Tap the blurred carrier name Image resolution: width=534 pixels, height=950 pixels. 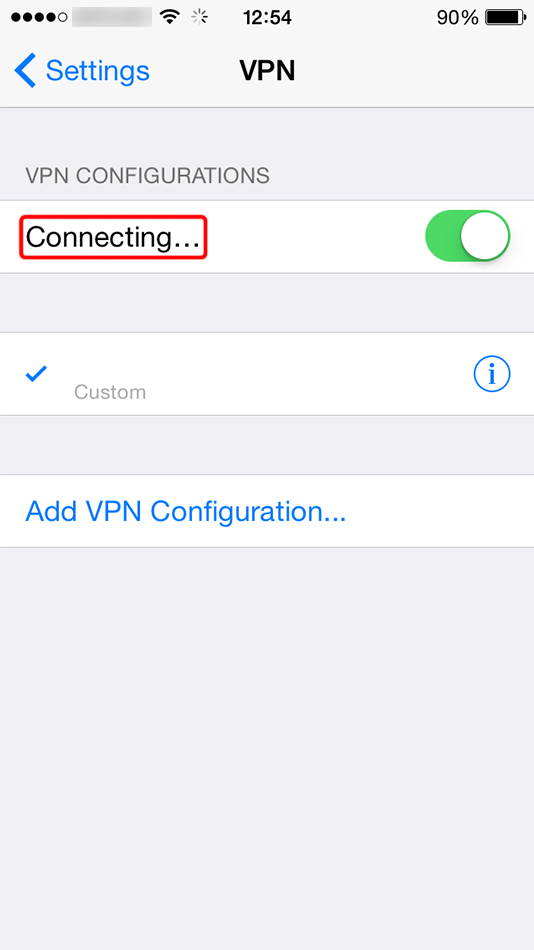[112, 17]
